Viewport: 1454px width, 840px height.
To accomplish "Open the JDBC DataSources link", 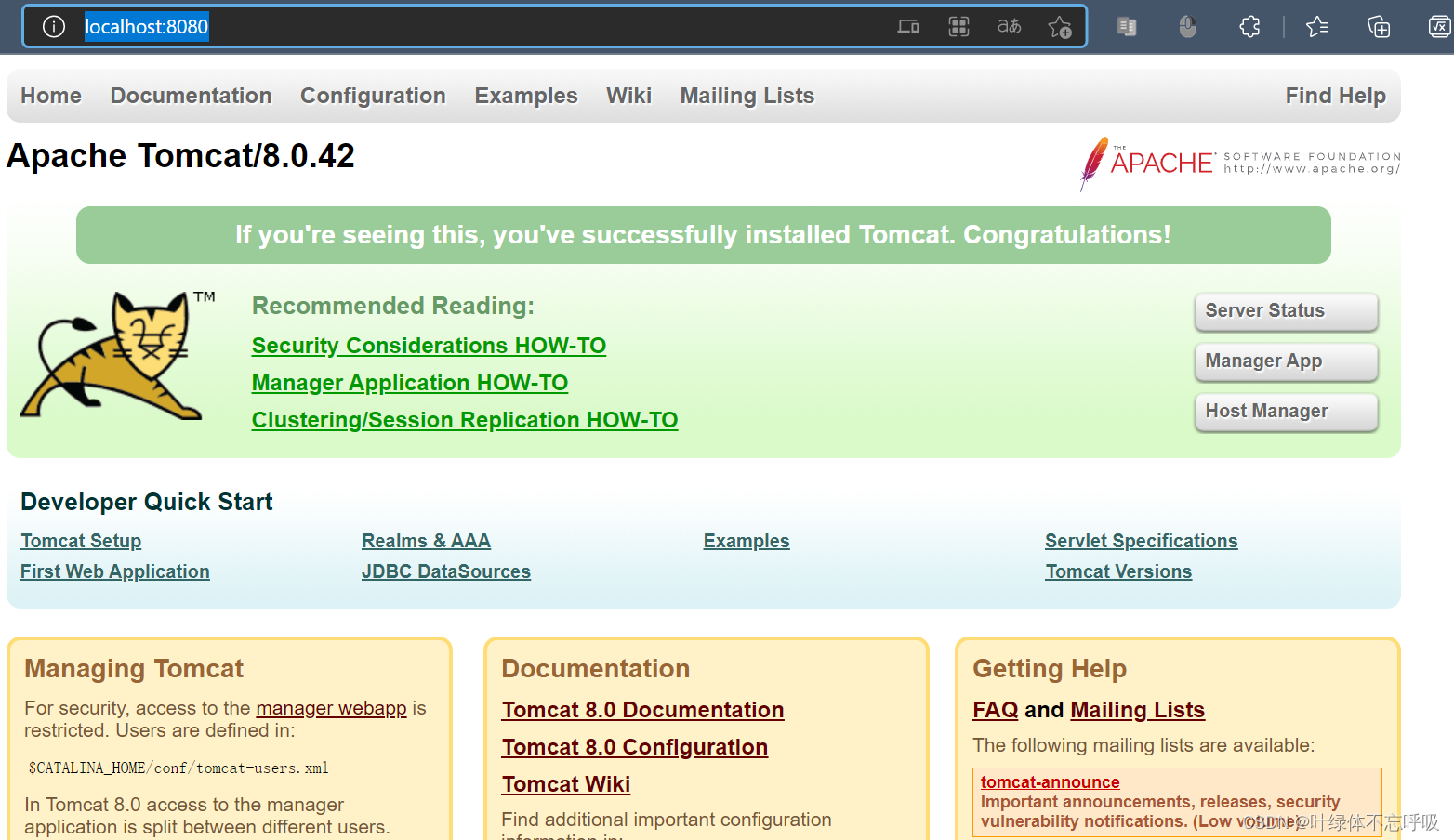I will click(446, 571).
